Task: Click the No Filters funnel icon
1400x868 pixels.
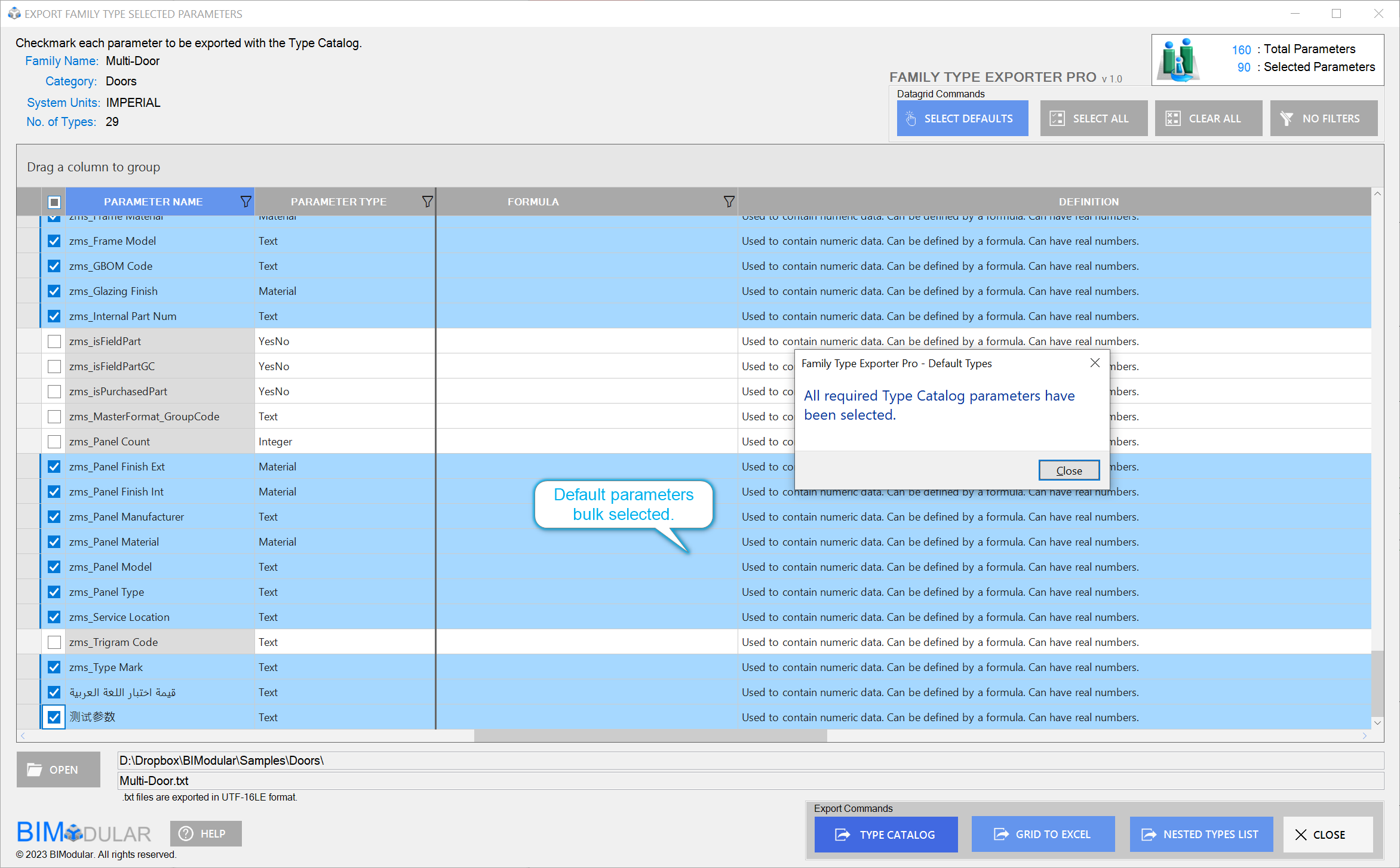Action: coord(1287,119)
